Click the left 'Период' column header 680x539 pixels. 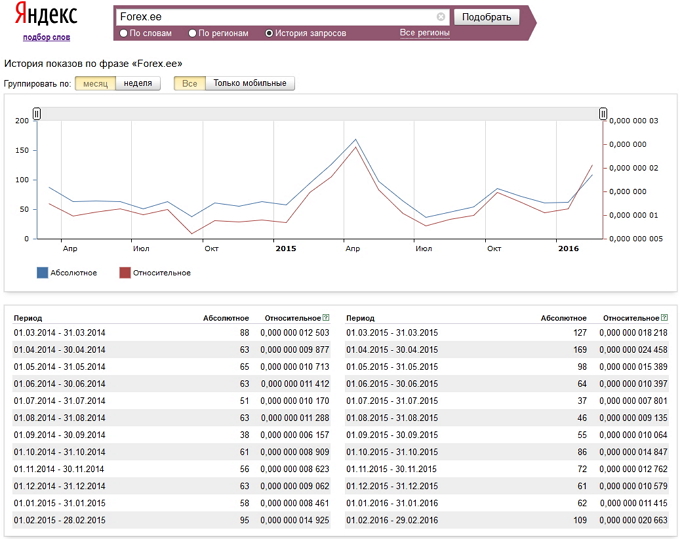point(28,318)
